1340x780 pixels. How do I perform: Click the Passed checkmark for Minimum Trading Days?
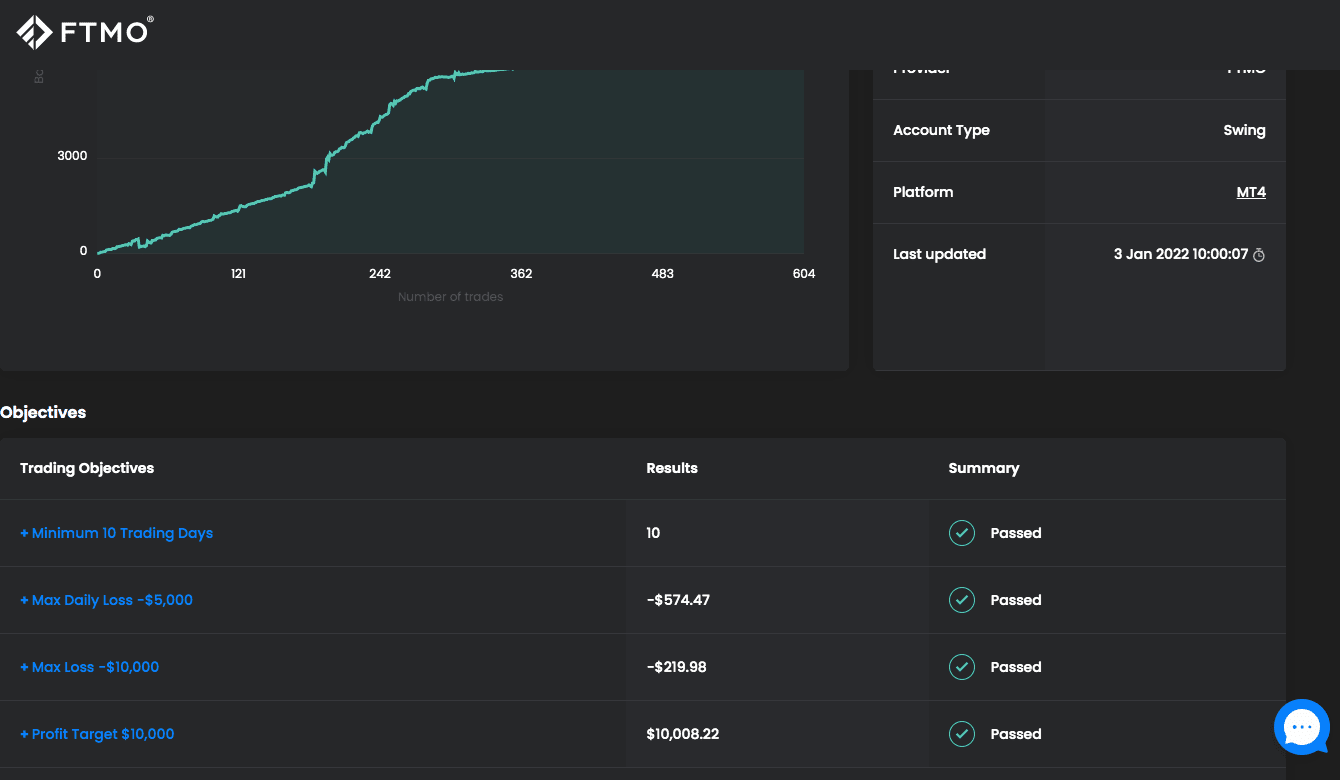click(x=962, y=533)
